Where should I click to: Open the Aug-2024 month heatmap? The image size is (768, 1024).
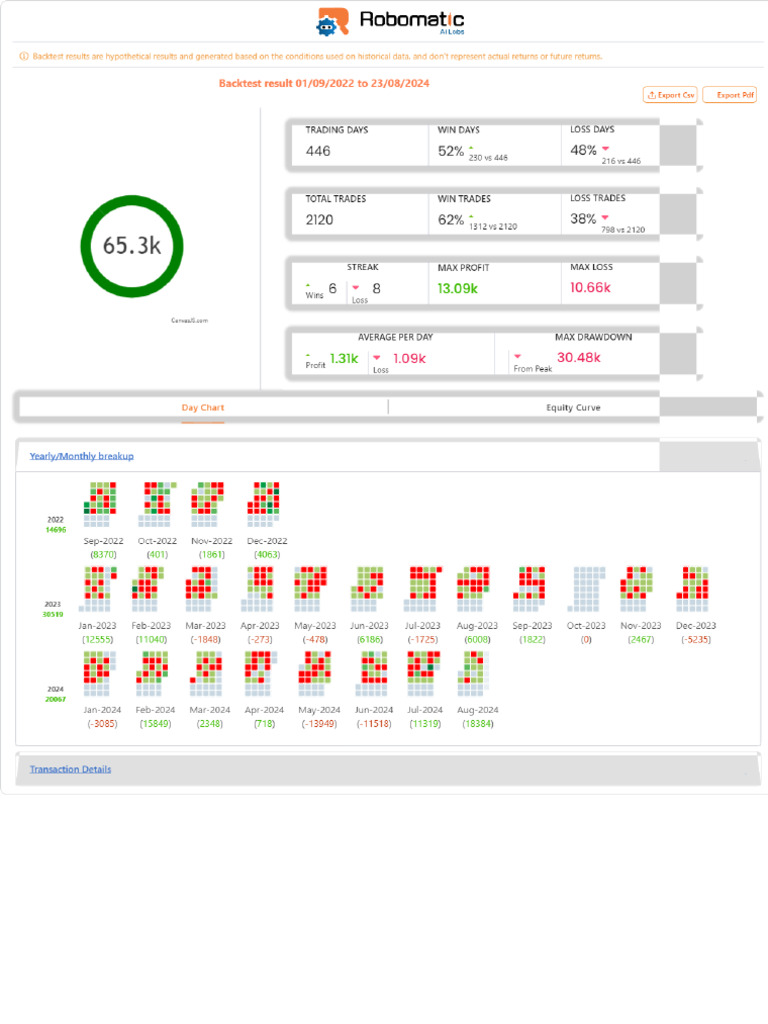pos(473,673)
